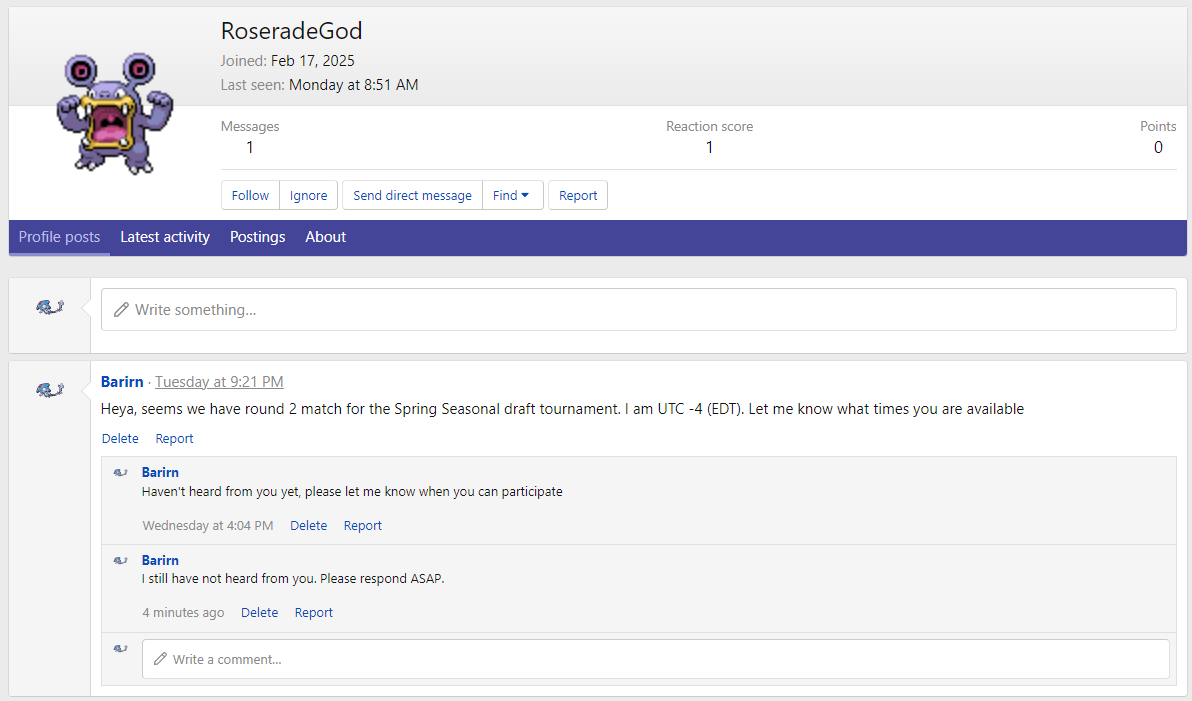Report RoseradeGod's profile

(x=578, y=195)
